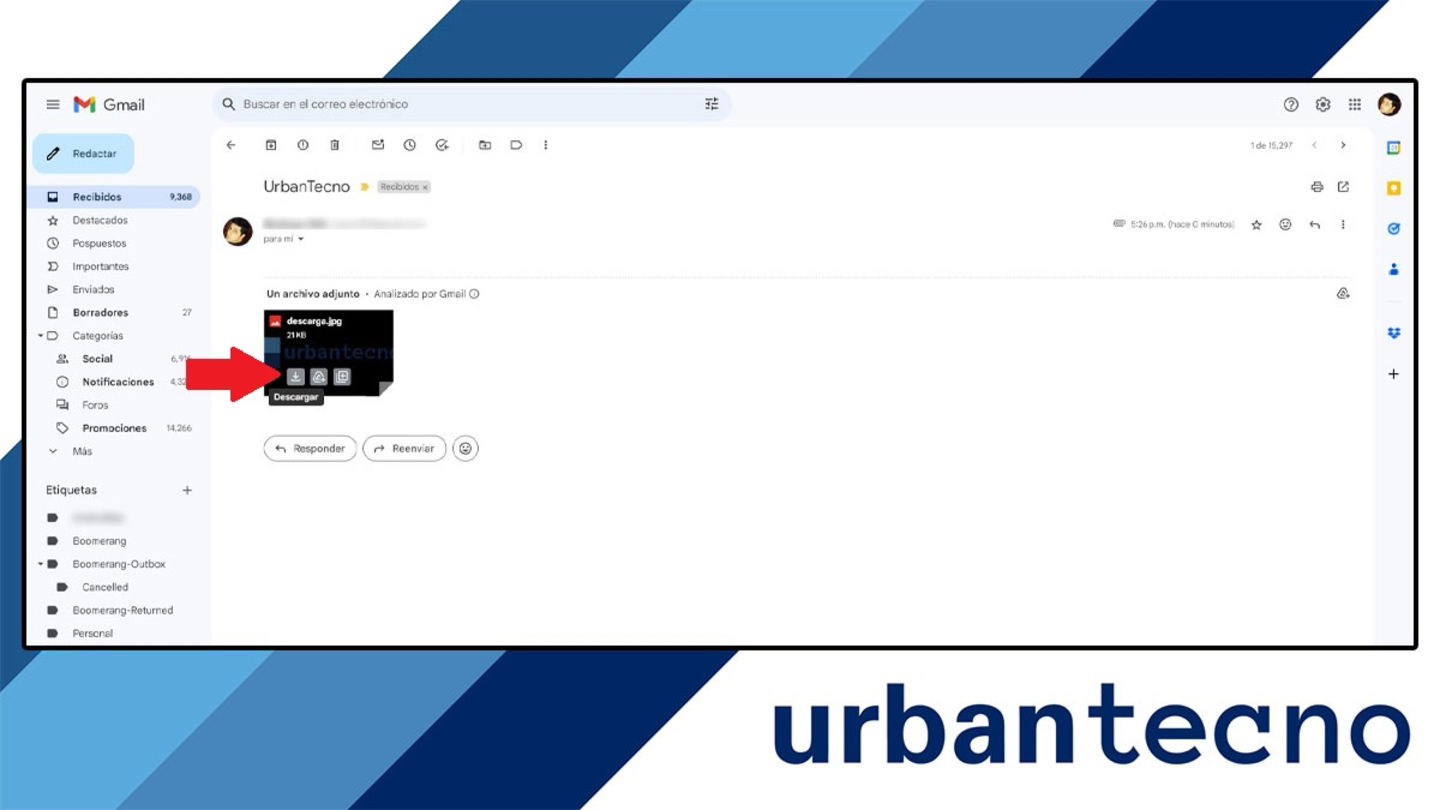This screenshot has height=810, width=1440.
Task: Open the toolbar's three-dot more menu
Action: coord(546,145)
